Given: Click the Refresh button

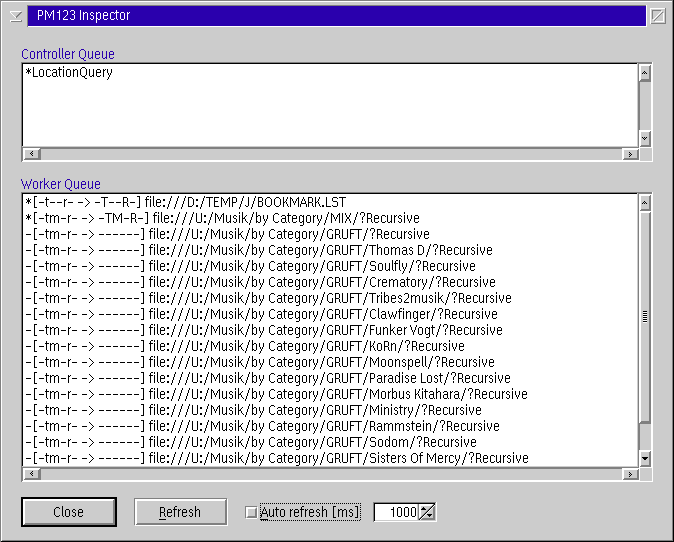Looking at the screenshot, I should [180, 512].
